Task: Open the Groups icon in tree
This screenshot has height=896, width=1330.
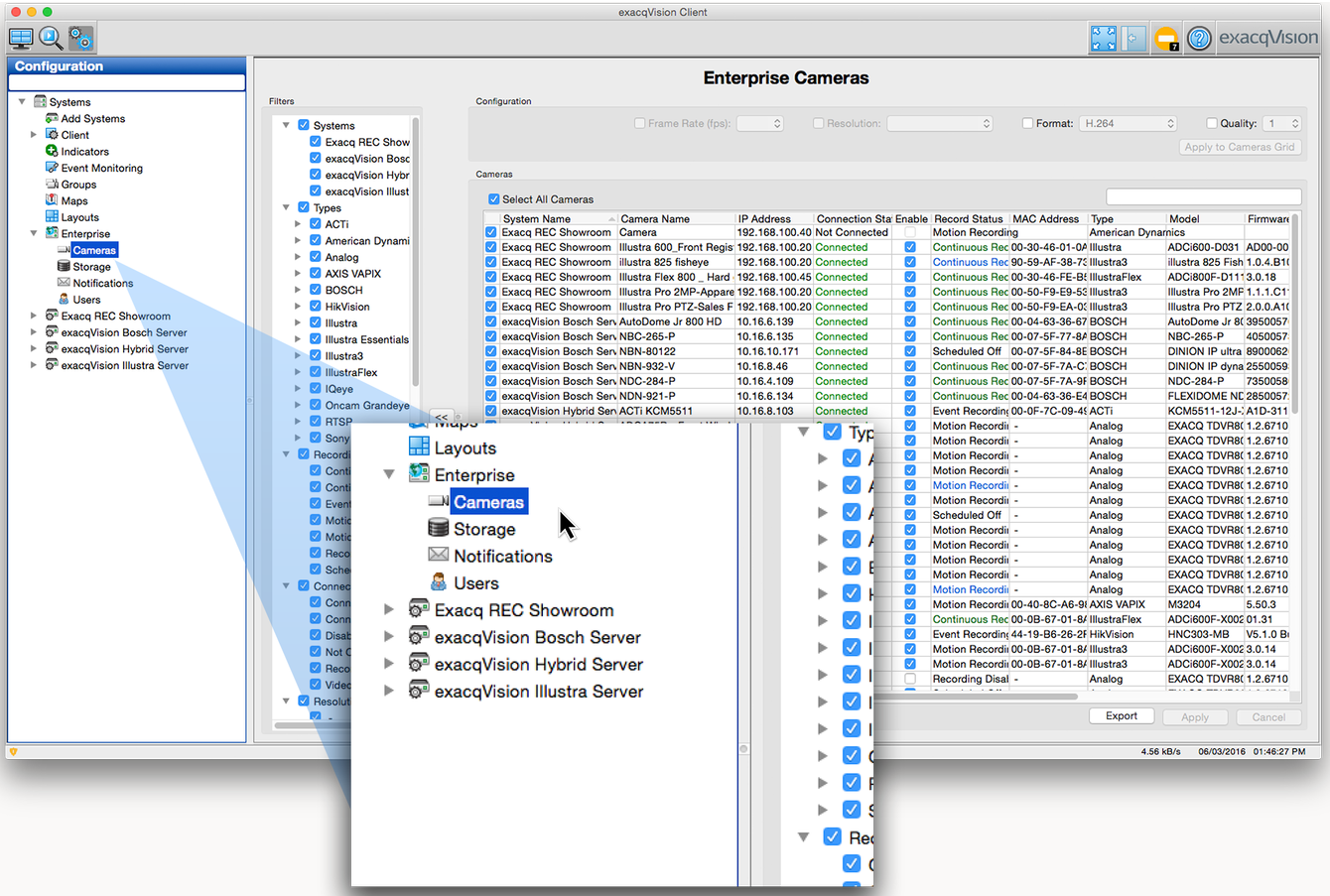Action: (x=52, y=184)
